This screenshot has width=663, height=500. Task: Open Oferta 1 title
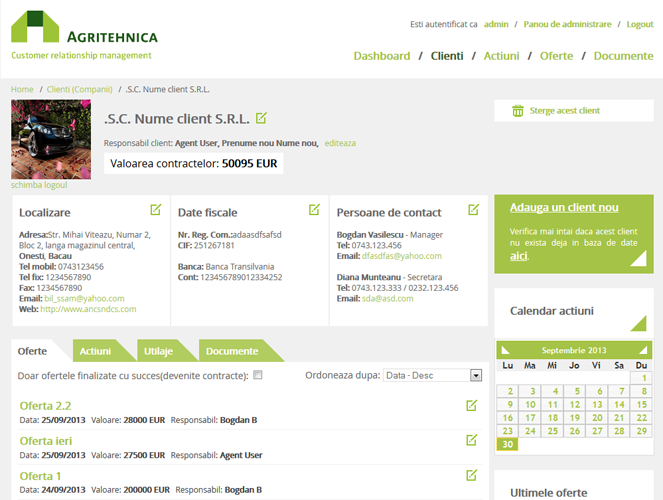[x=40, y=476]
